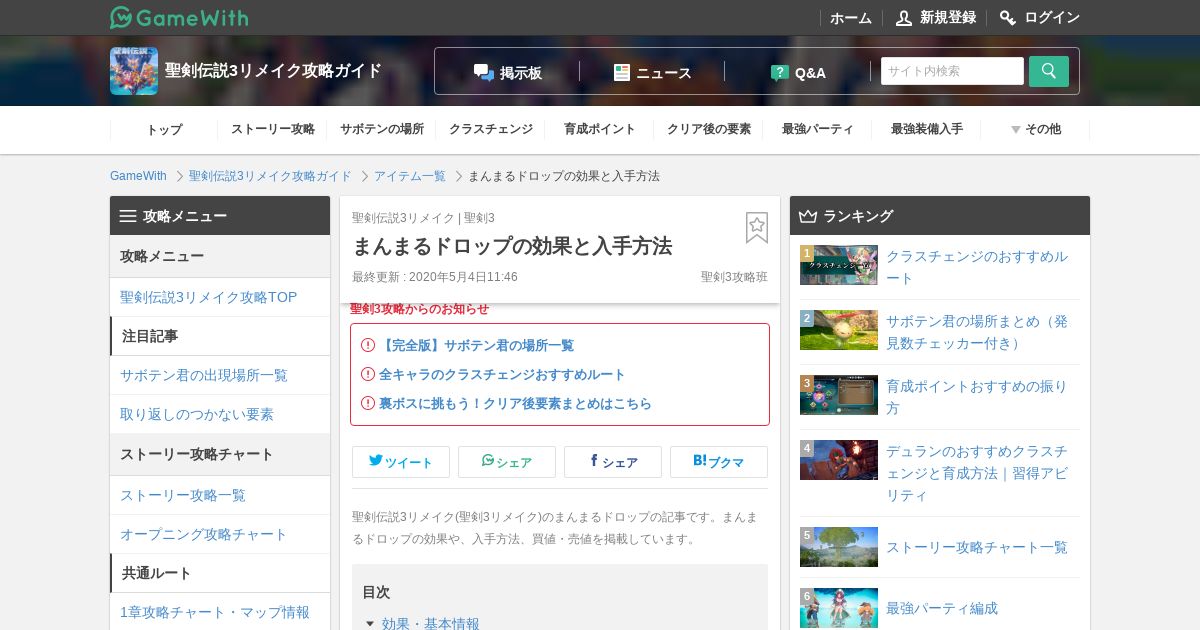This screenshot has height=630, width=1200.
Task: Open 【完全版】サボテン君の場所一覧 notice link
Action: tap(476, 345)
